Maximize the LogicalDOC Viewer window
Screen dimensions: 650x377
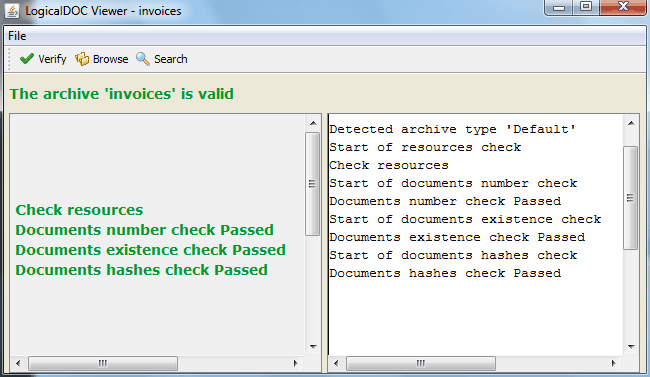click(586, 7)
